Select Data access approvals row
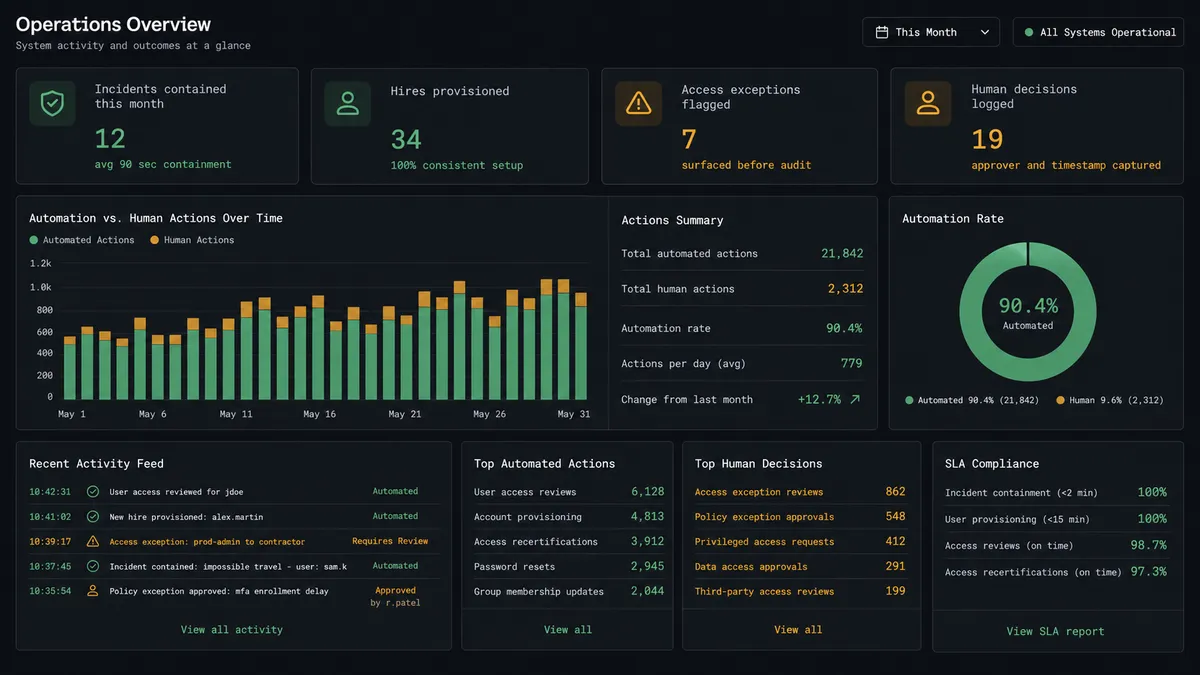Viewport: 1200px width, 675px height. click(x=800, y=567)
